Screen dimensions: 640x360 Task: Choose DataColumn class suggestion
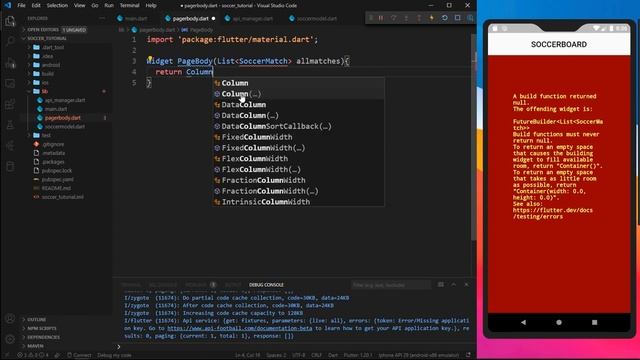click(x=298, y=104)
